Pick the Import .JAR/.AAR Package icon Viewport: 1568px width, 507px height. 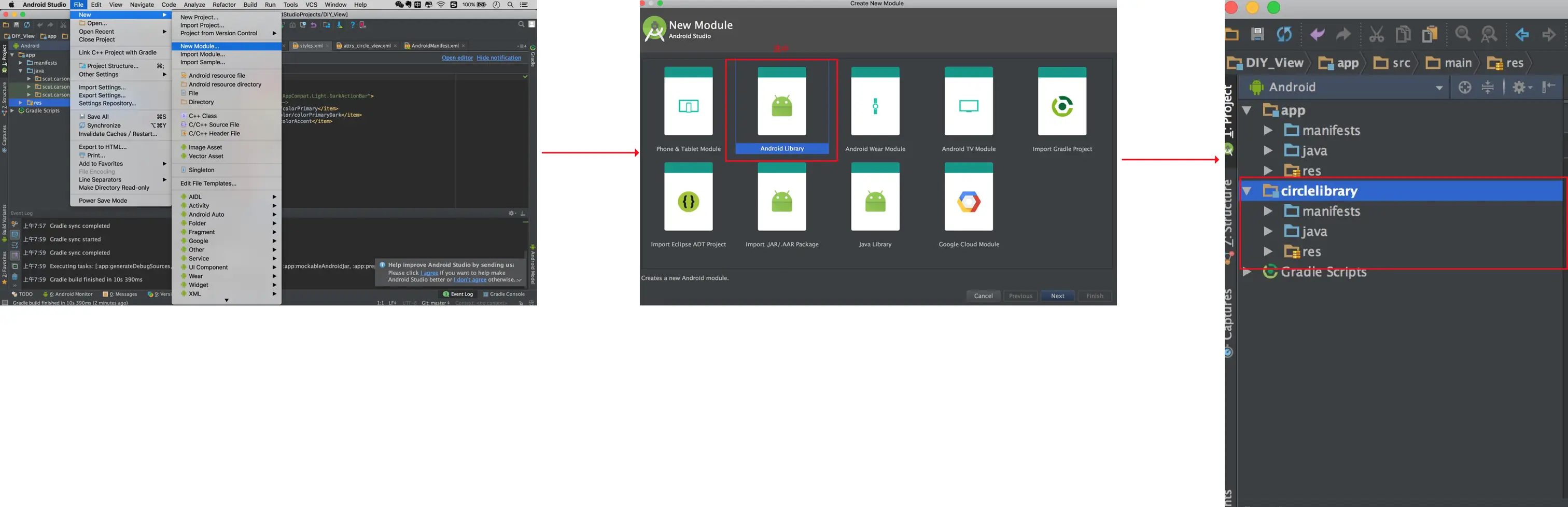click(x=781, y=196)
